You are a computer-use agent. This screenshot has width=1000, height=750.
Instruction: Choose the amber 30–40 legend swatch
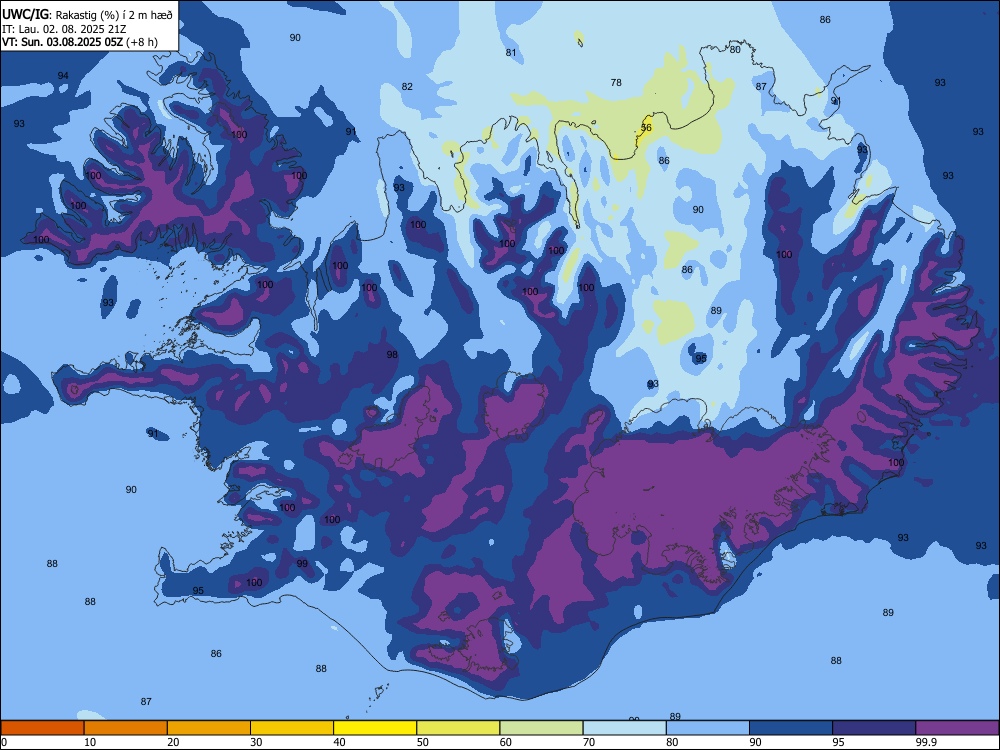coord(292,728)
